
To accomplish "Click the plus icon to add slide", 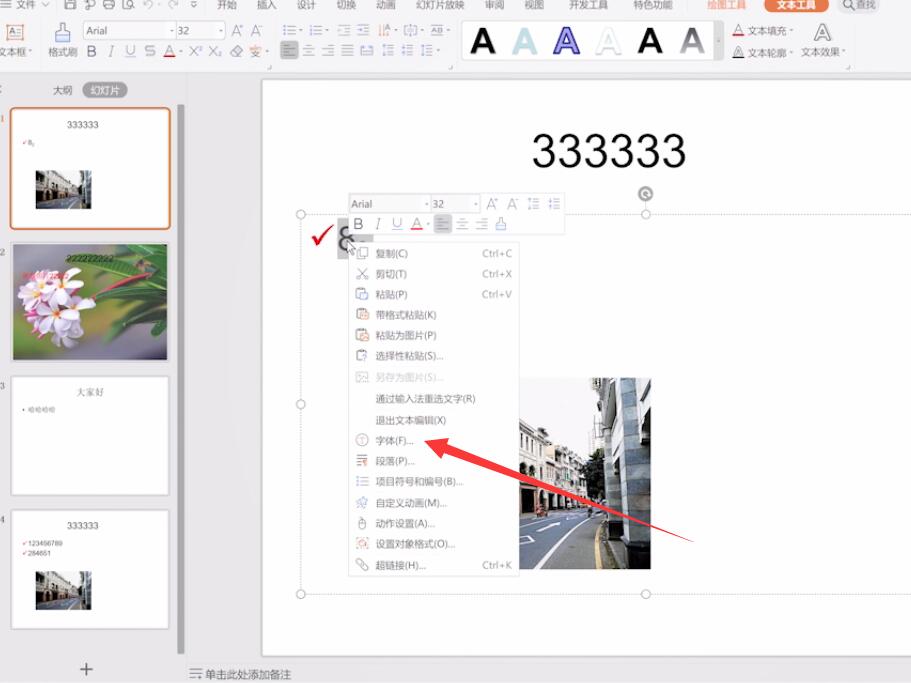I will (87, 670).
